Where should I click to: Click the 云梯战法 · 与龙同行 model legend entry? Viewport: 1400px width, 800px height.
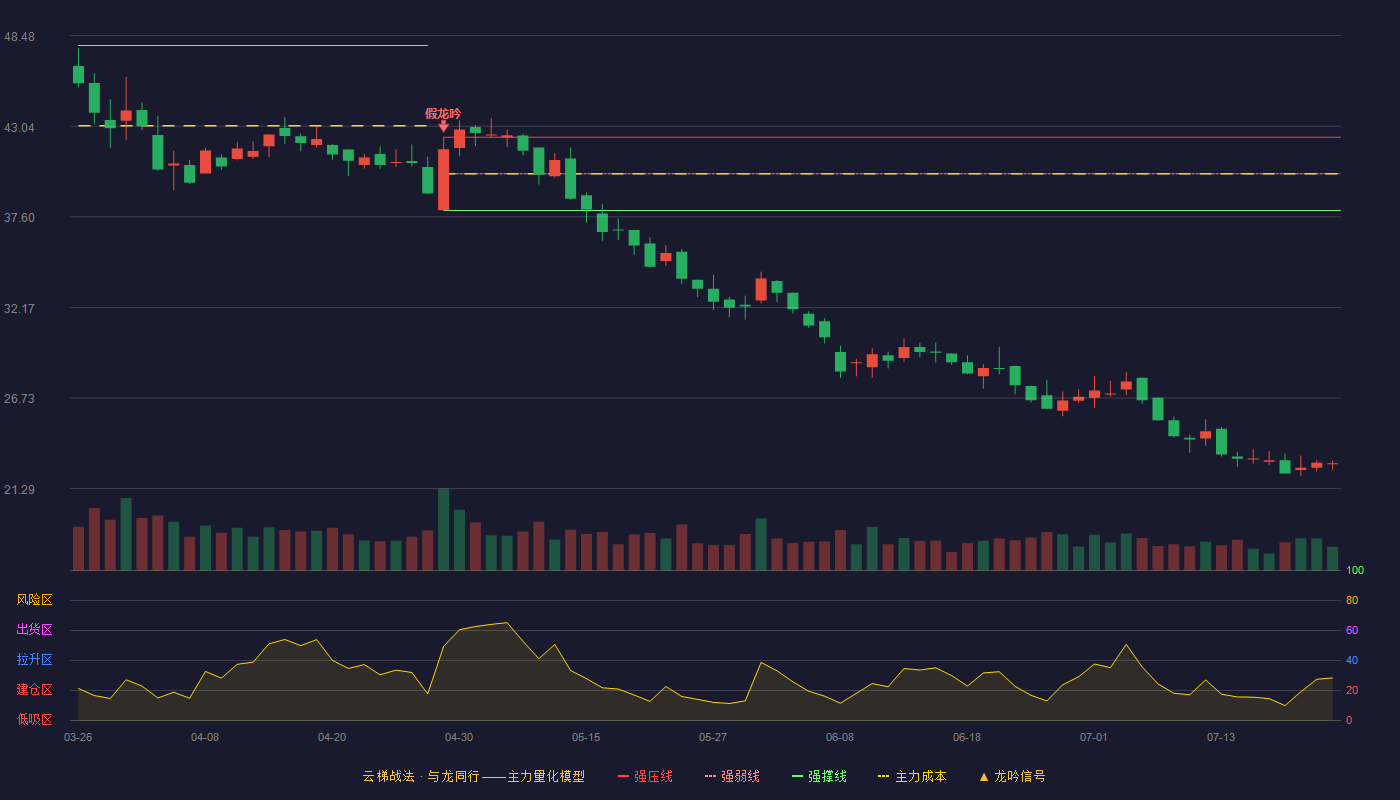[473, 776]
